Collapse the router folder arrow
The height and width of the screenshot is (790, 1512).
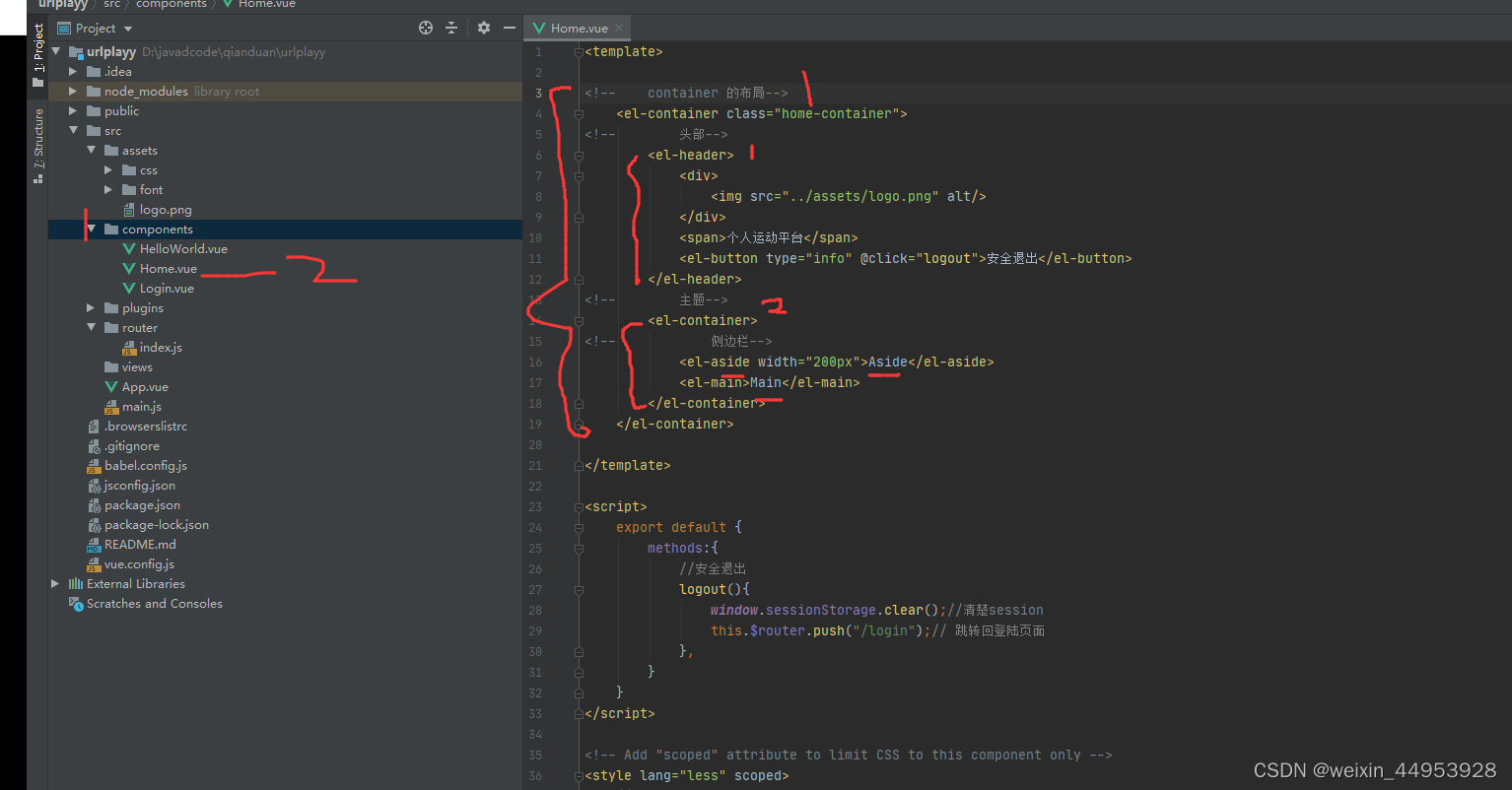(x=91, y=327)
